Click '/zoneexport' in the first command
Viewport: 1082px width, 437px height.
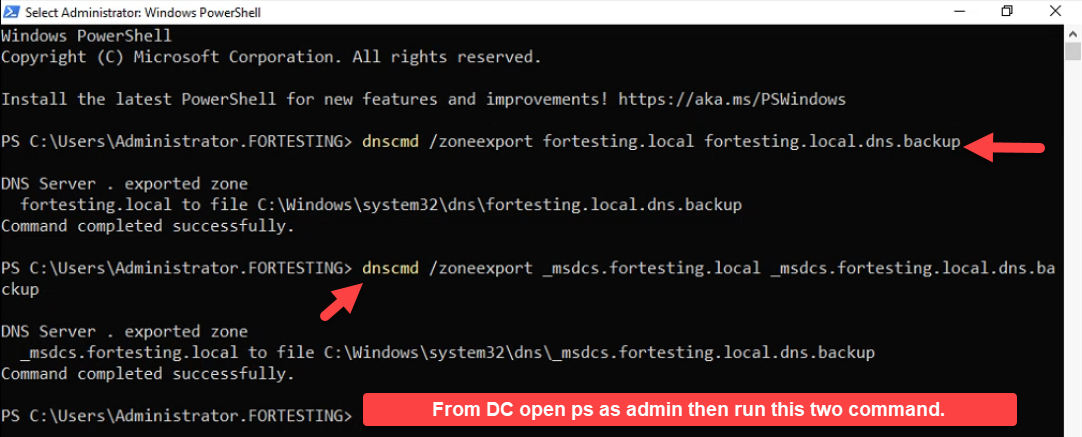480,142
